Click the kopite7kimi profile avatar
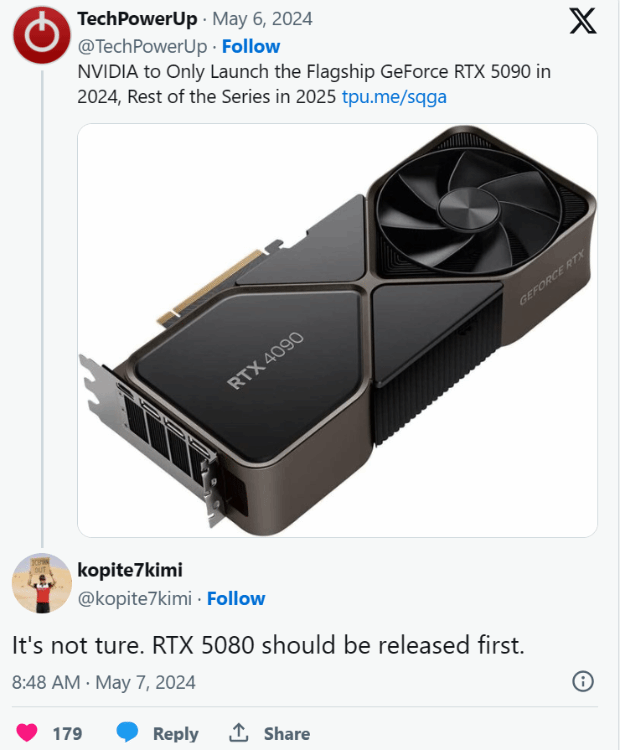This screenshot has width=620, height=750. point(41,582)
